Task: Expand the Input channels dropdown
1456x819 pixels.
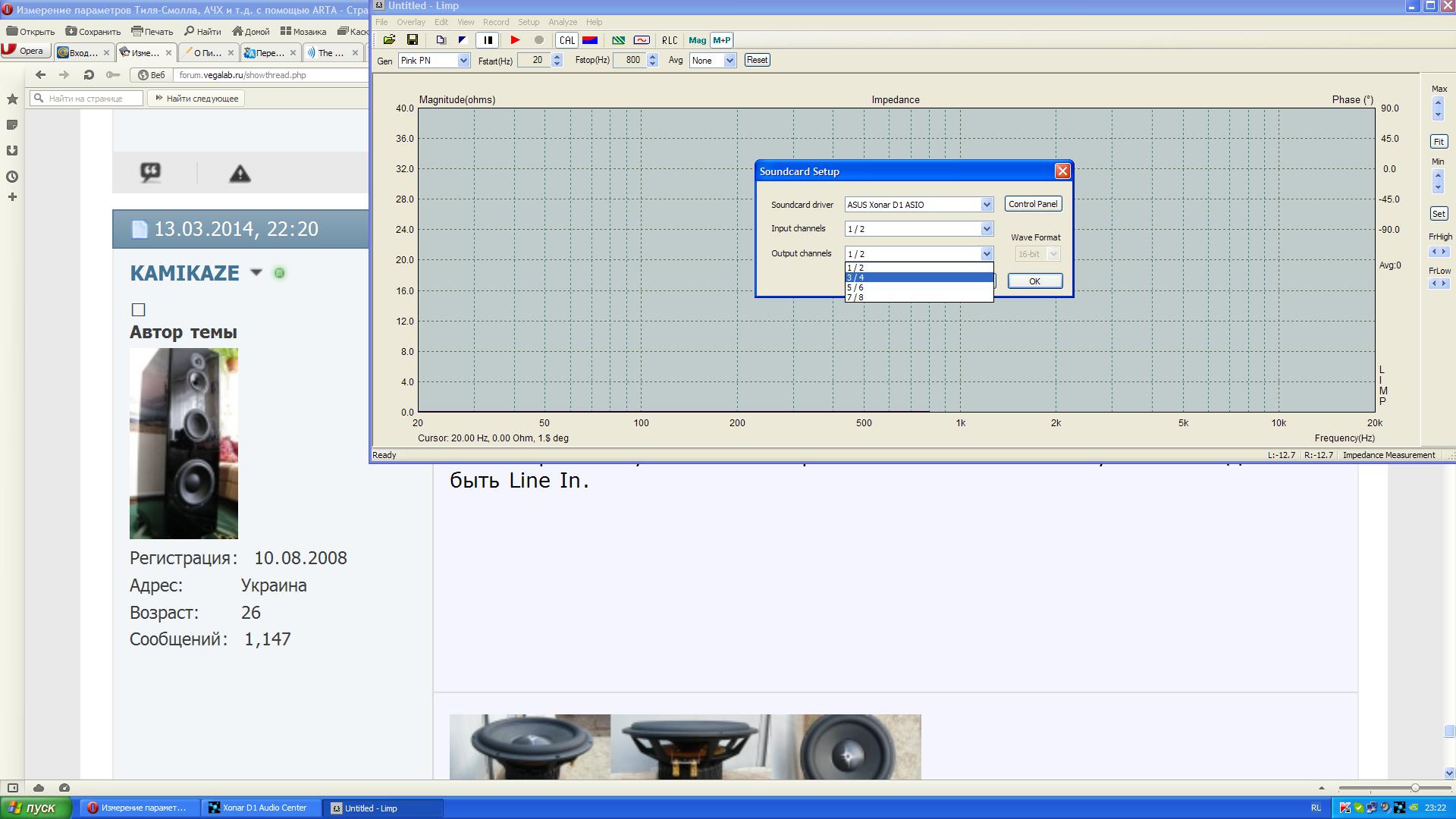Action: point(987,229)
